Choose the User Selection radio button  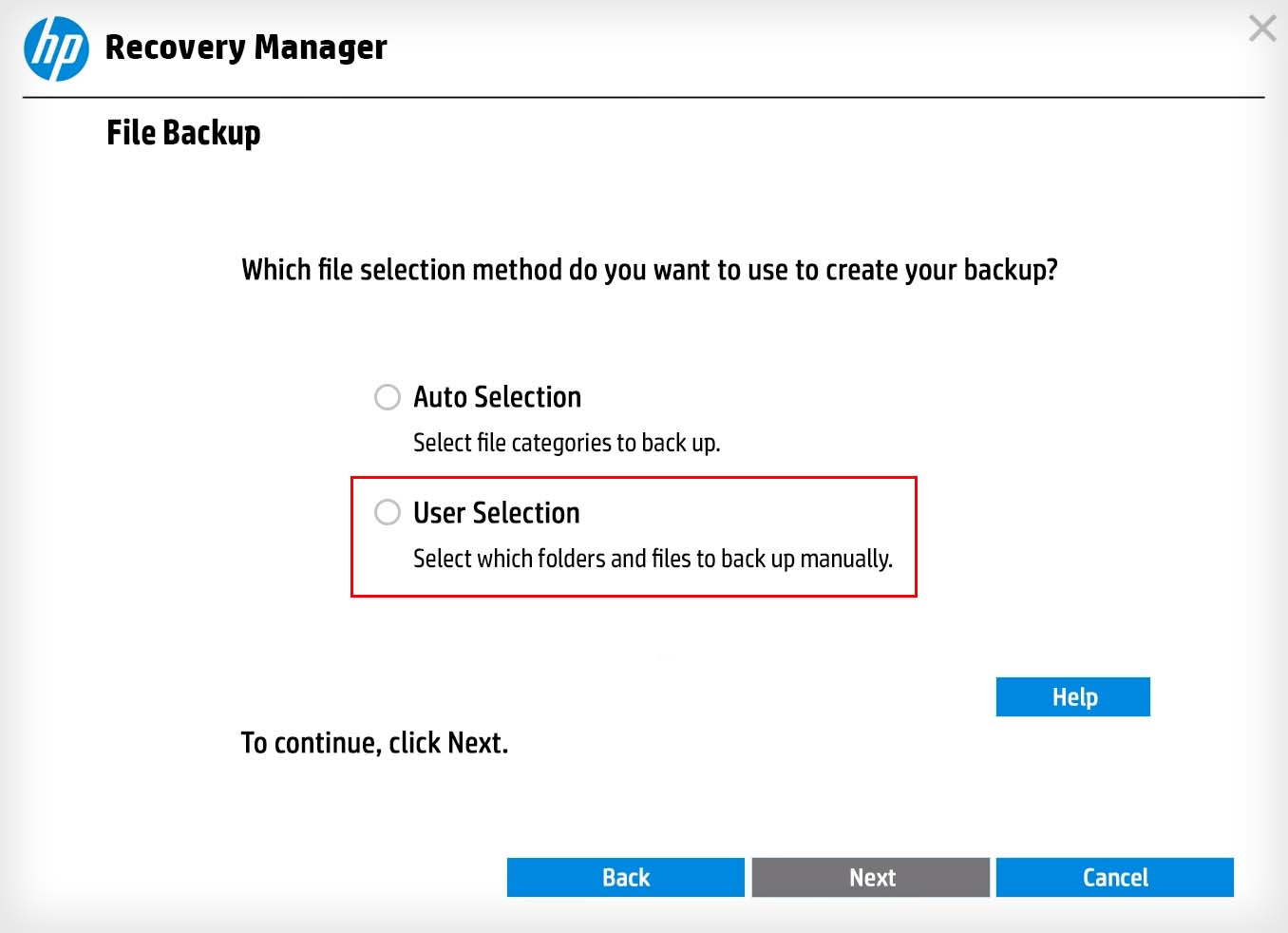[388, 513]
